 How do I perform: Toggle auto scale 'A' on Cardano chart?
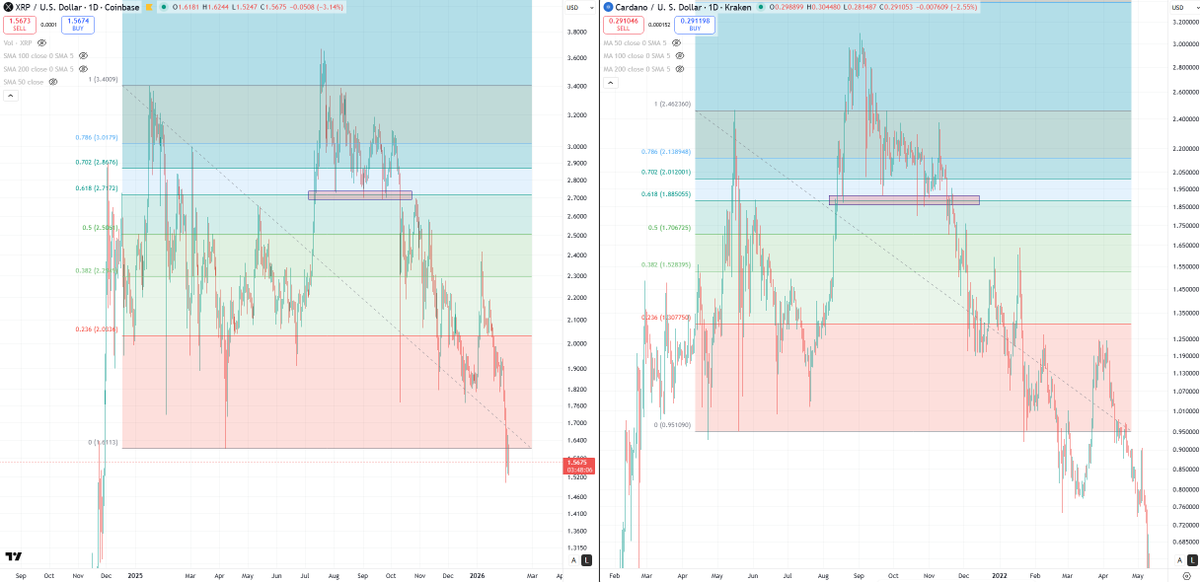[x=1179, y=560]
